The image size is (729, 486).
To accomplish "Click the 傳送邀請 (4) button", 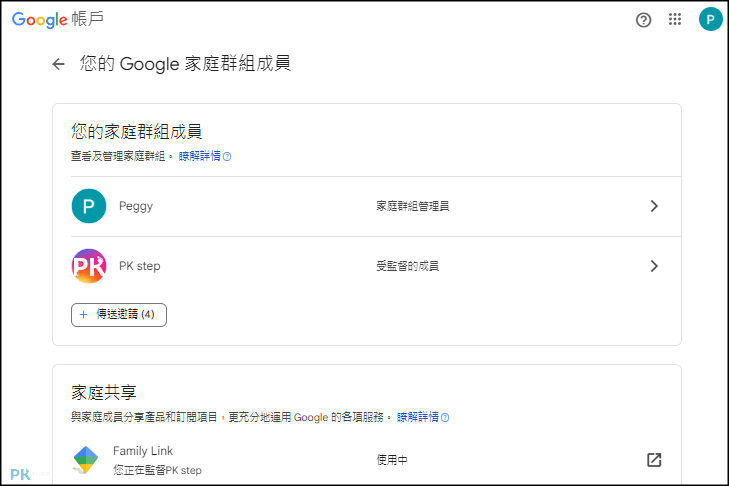I will coord(119,315).
